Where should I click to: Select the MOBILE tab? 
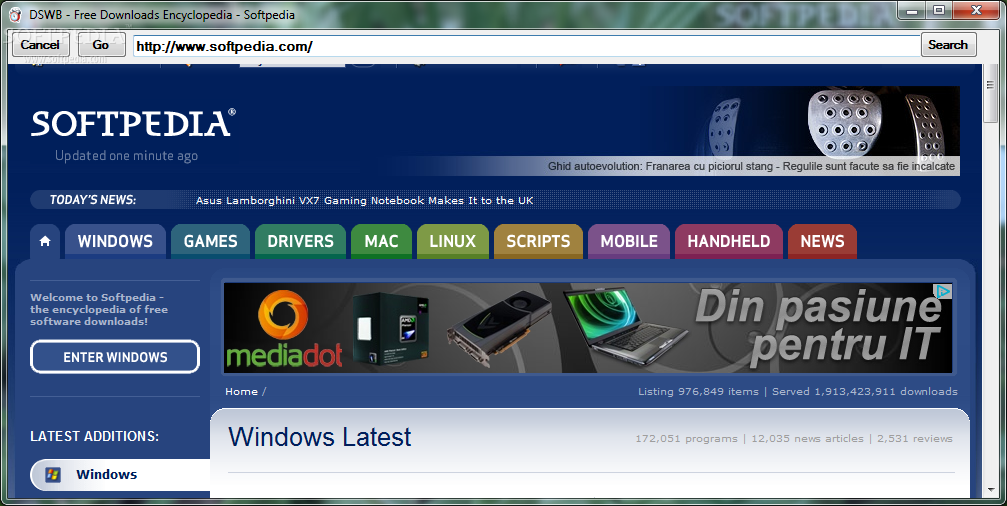click(x=629, y=241)
